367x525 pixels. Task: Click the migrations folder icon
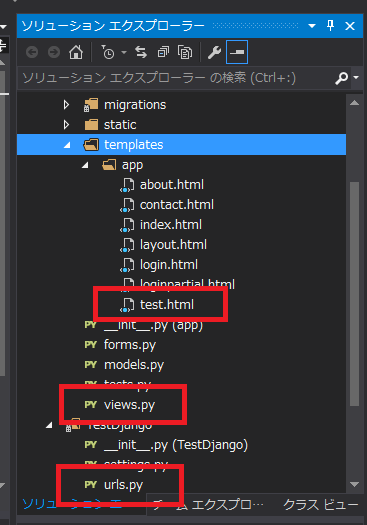coord(91,105)
